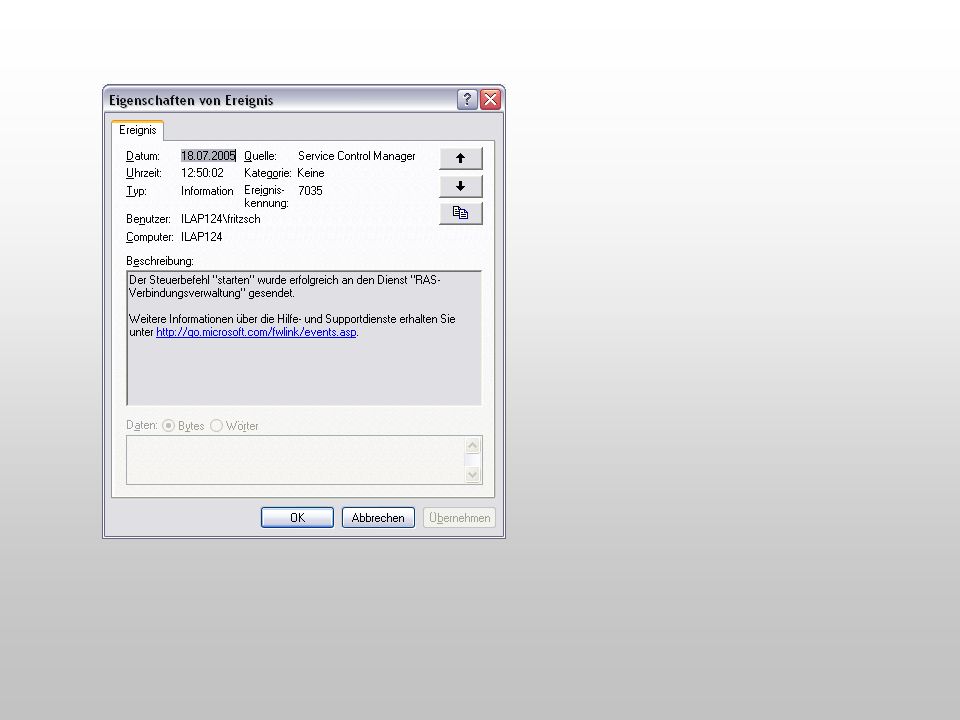Show previous event with up arrow button
960x720 pixels.
(x=460, y=158)
